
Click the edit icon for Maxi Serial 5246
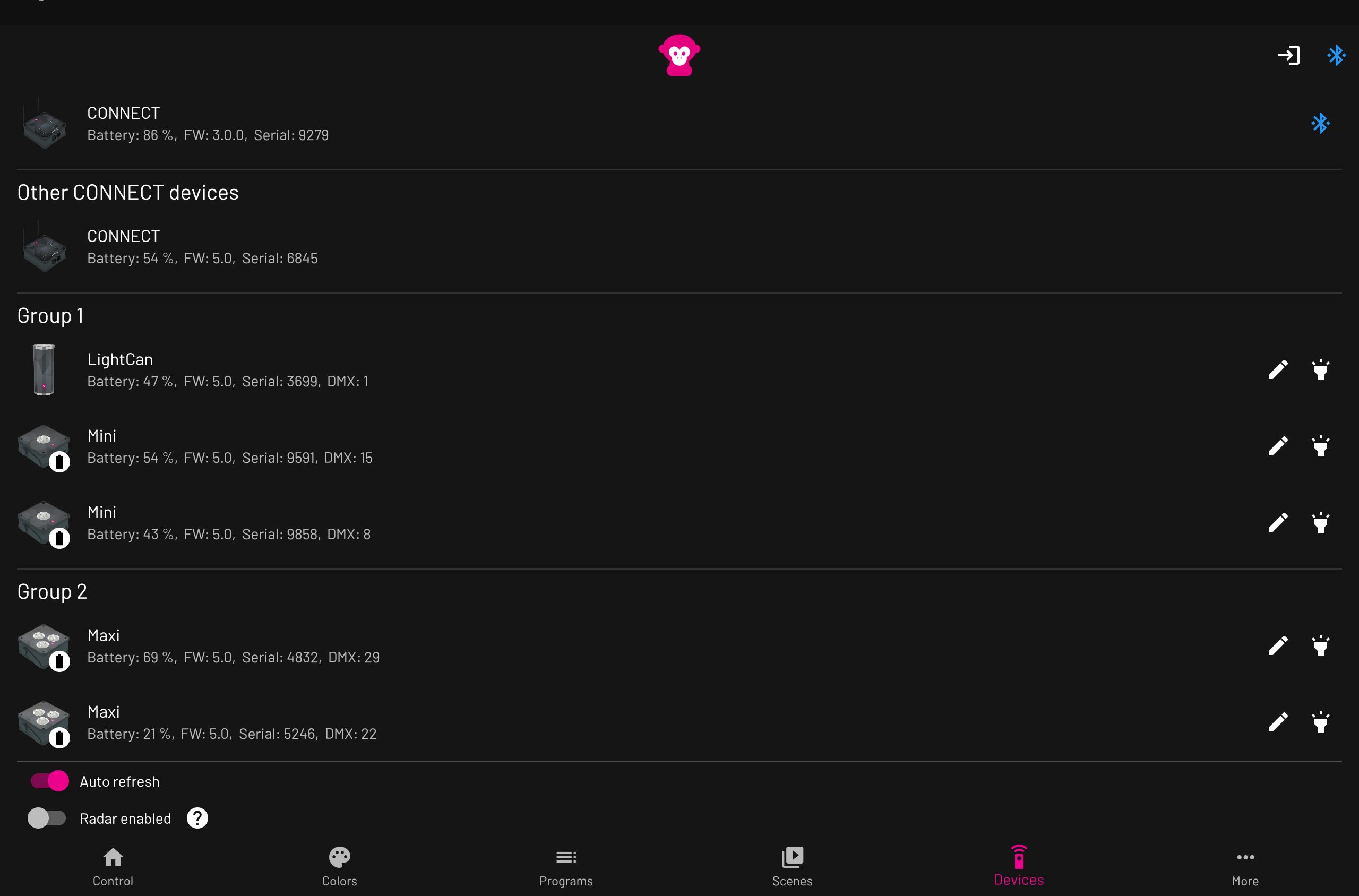(x=1278, y=722)
